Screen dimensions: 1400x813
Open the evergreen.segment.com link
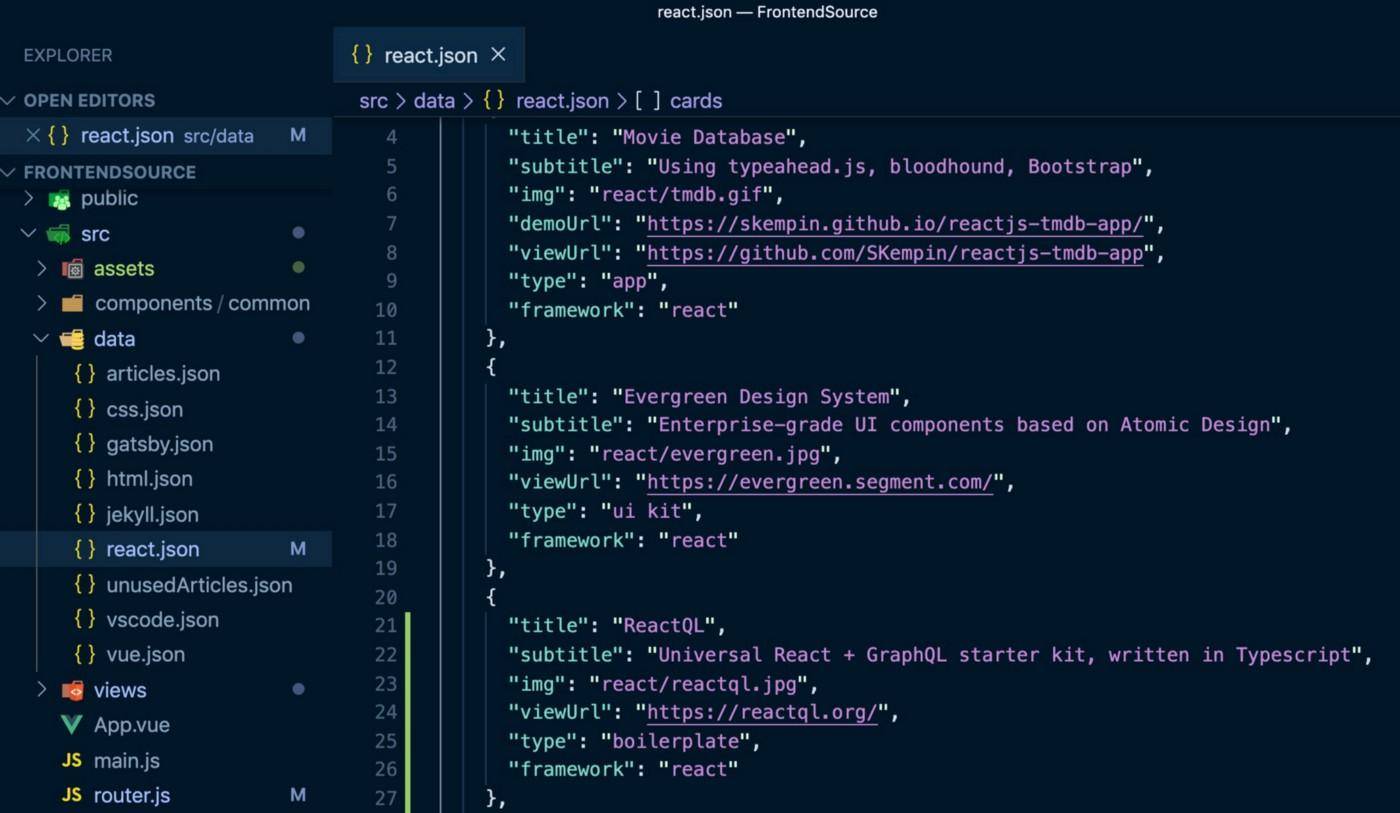(819, 482)
